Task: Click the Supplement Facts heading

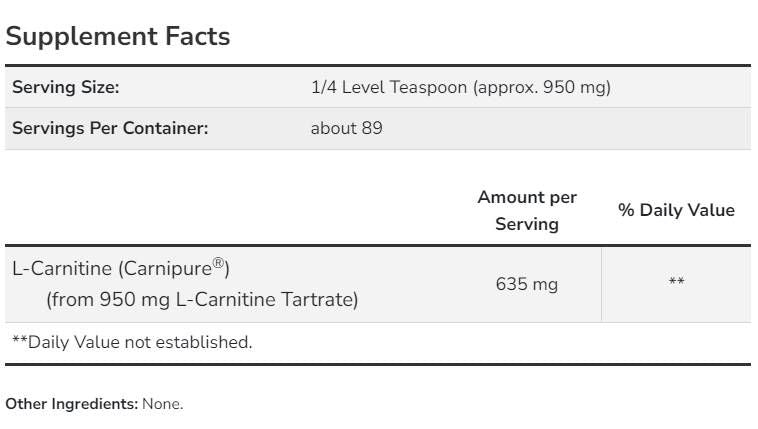Action: (118, 36)
